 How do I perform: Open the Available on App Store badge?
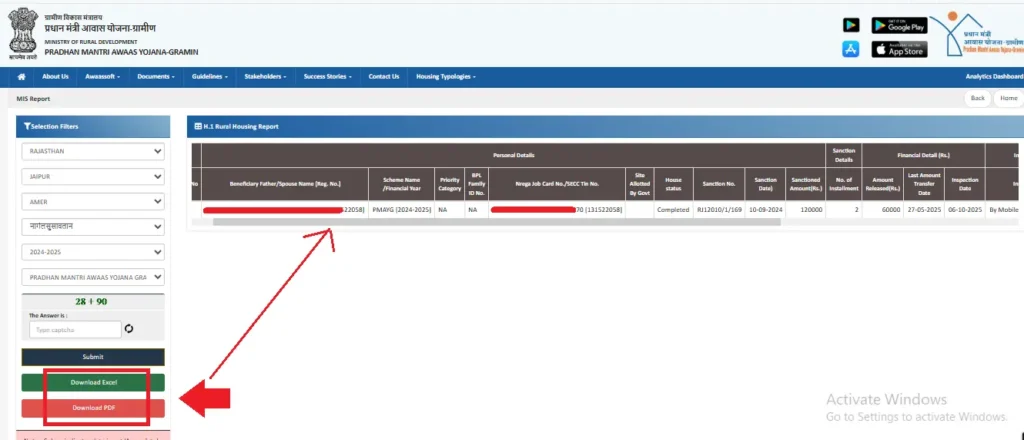click(x=899, y=49)
